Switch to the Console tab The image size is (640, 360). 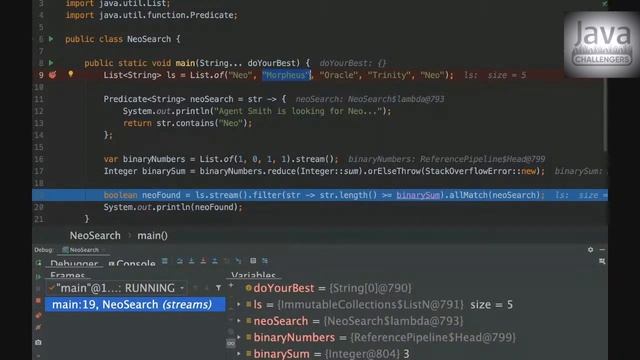coord(132,264)
